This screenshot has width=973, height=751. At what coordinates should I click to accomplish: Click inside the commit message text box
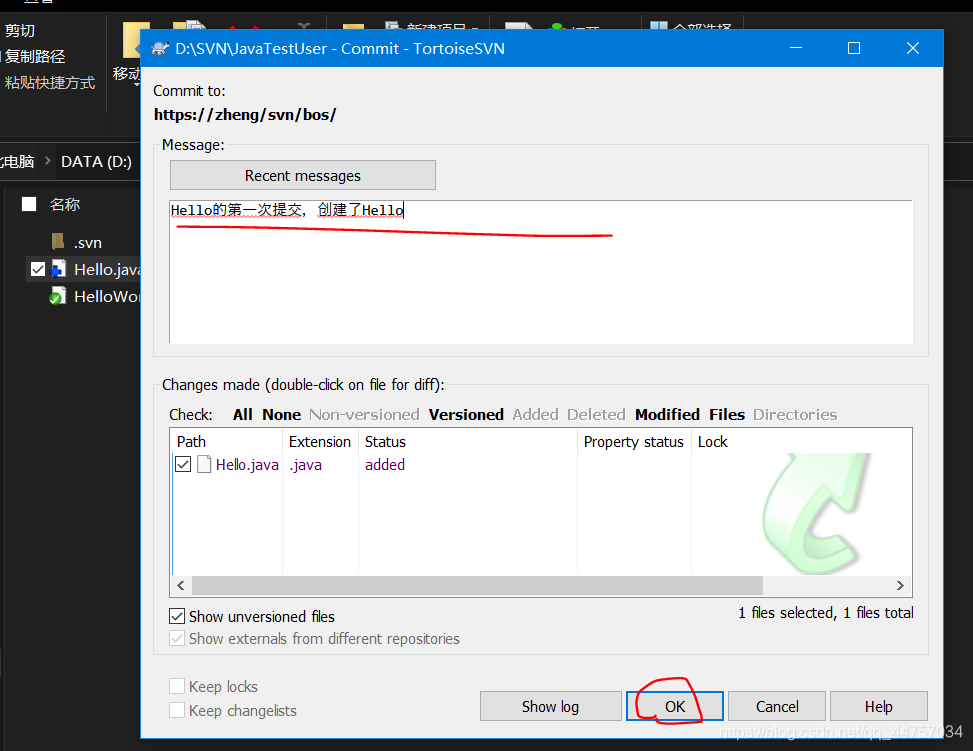(x=540, y=272)
